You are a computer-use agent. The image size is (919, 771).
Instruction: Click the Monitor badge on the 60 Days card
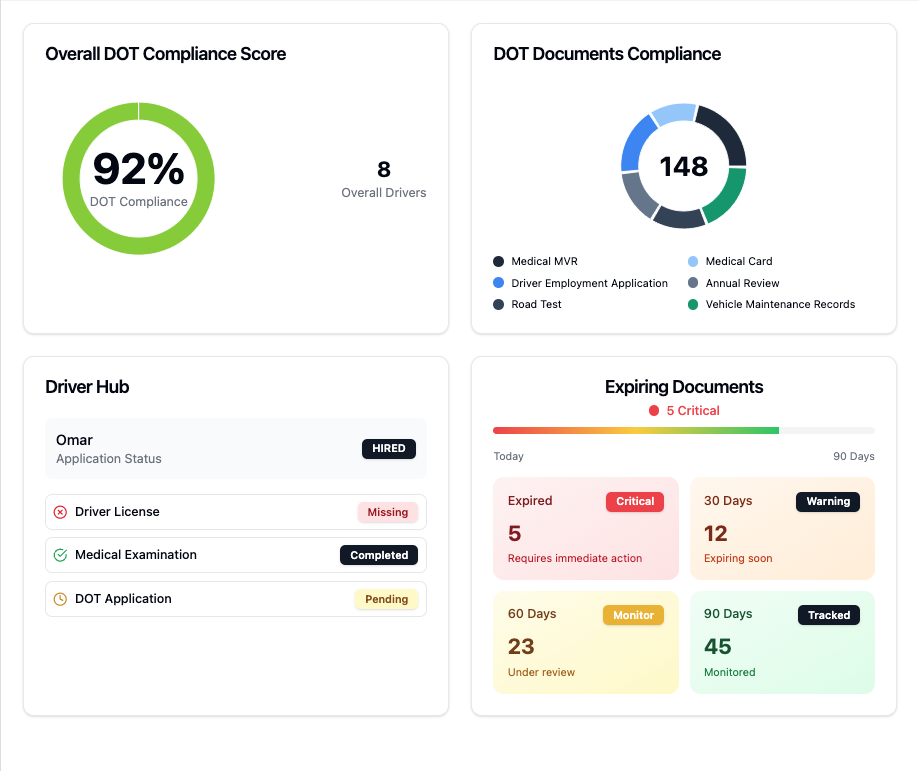(x=633, y=615)
